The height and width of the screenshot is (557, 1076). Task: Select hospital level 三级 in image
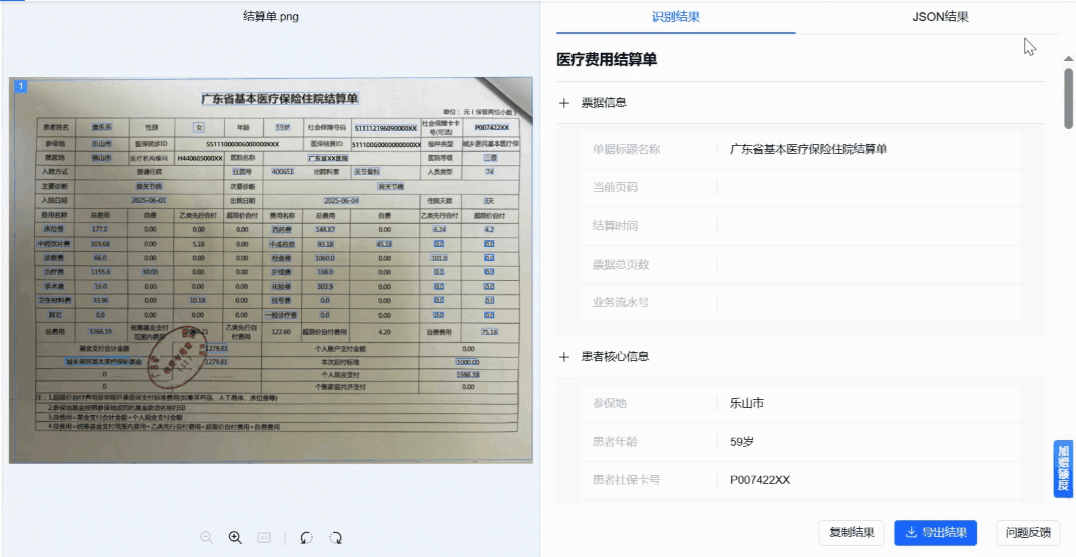[x=489, y=158]
